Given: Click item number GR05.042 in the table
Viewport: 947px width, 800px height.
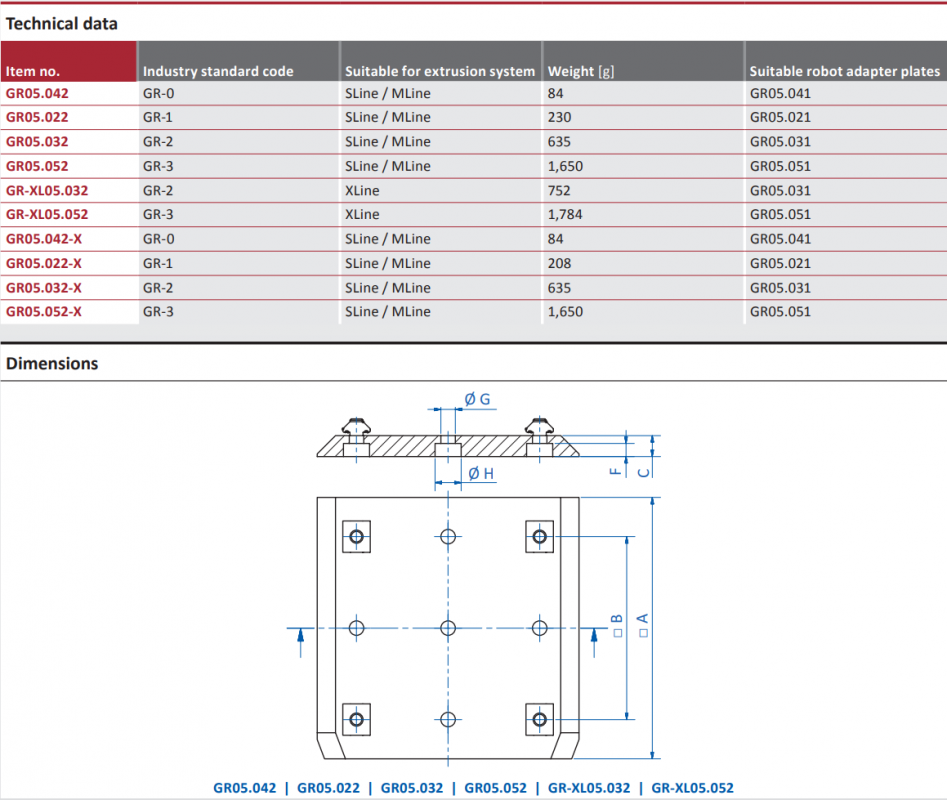Looking at the screenshot, I should (x=37, y=94).
